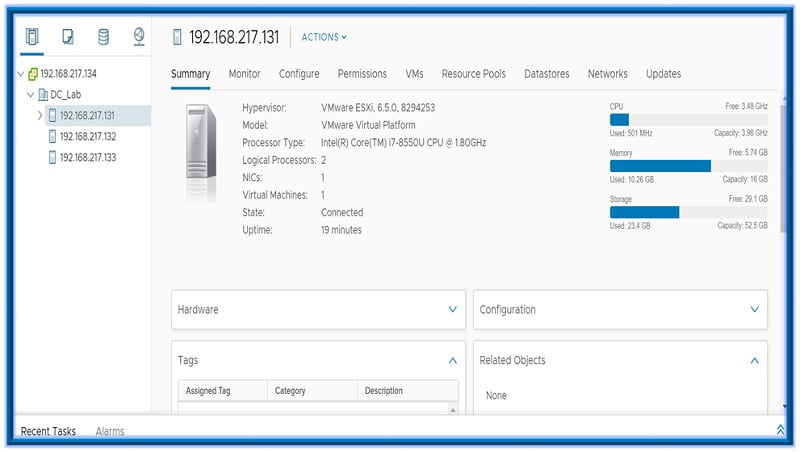This screenshot has width=800, height=452.
Task: Open the Networking inventory view icon
Action: click(x=138, y=37)
